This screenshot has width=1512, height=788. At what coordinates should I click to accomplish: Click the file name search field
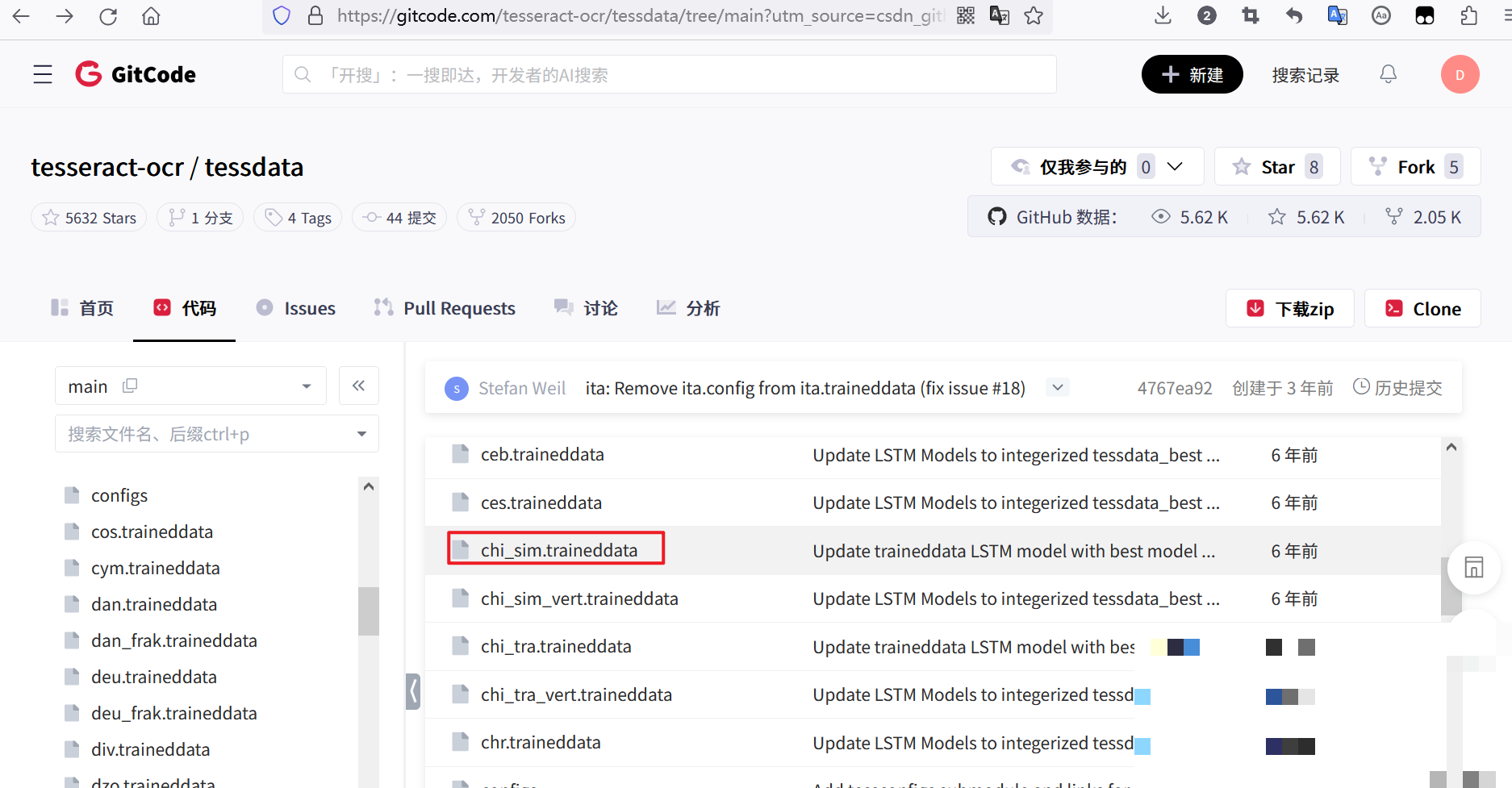[x=206, y=434]
